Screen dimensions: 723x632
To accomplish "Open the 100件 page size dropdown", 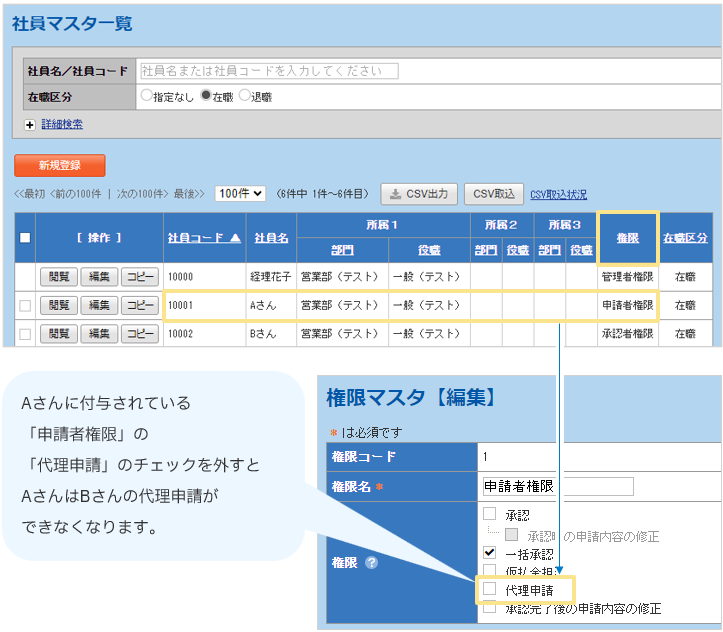I will click(x=240, y=194).
